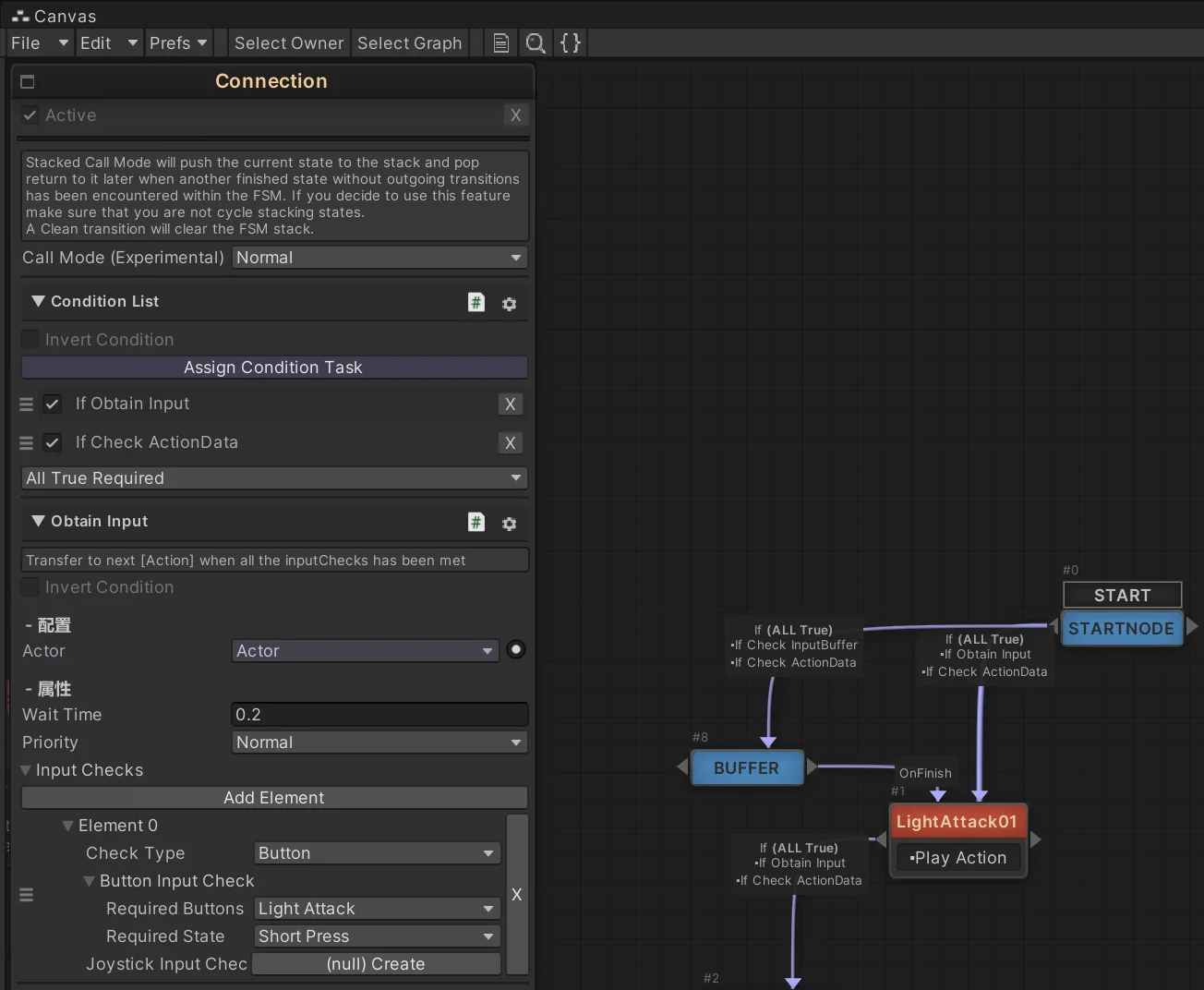The image size is (1204, 990).
Task: Open the Obtain Input gear settings
Action: [509, 524]
